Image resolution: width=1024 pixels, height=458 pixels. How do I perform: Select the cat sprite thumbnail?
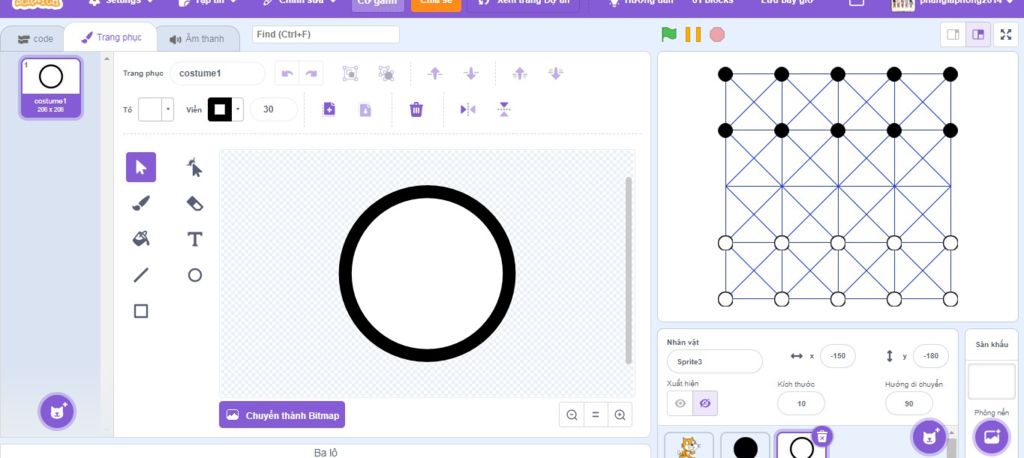[x=690, y=446]
